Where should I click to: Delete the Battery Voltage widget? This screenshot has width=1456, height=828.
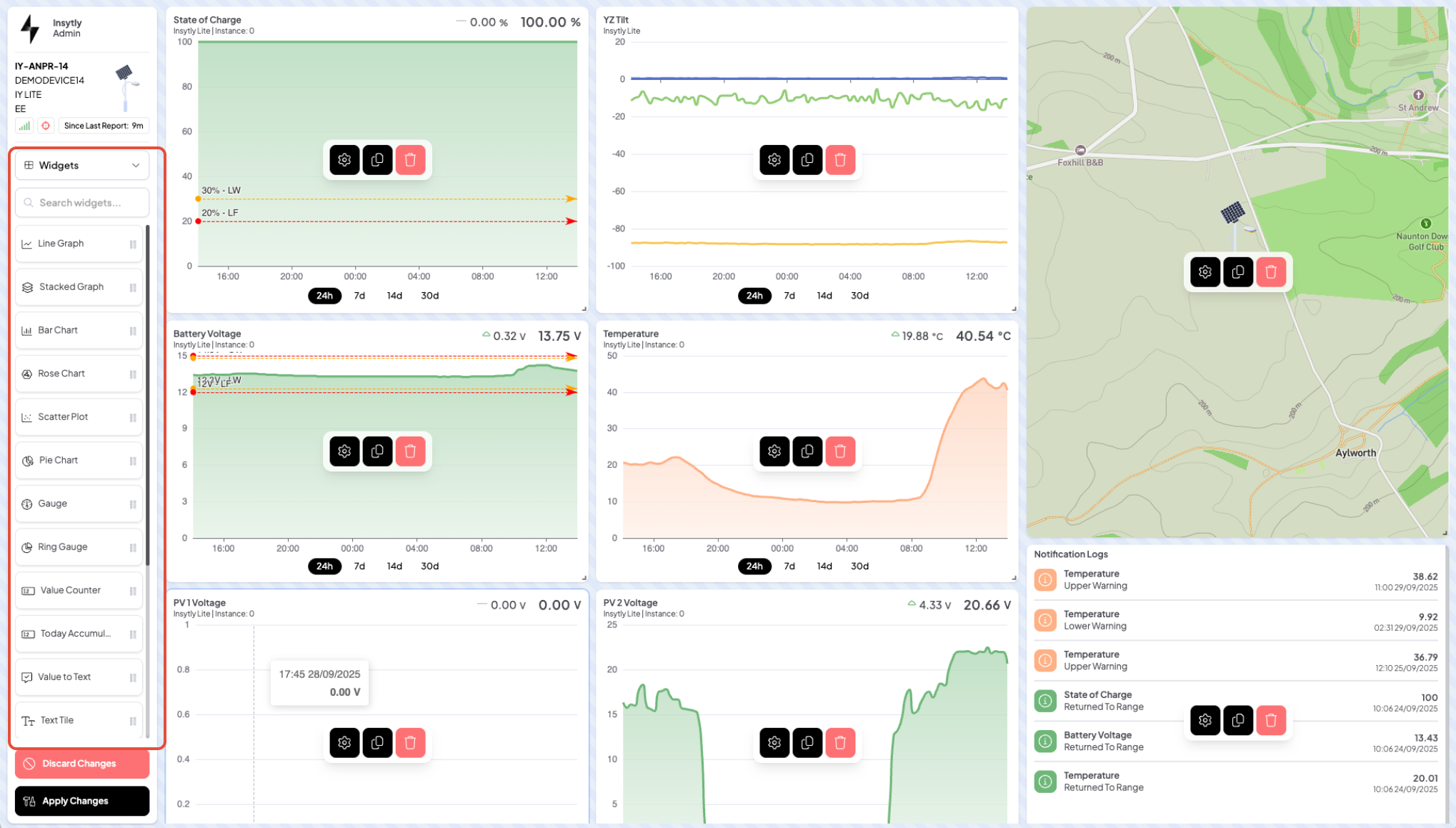(410, 451)
